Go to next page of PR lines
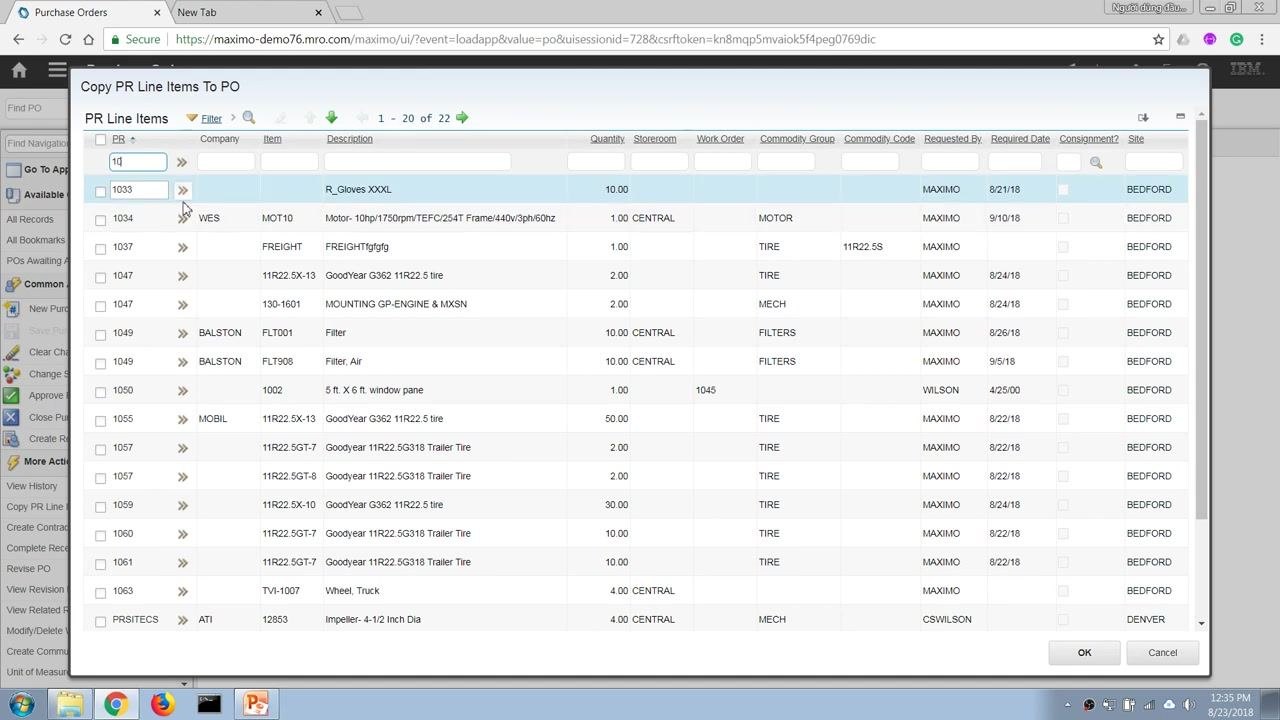Screen dimensions: 1280x720 point(462,118)
